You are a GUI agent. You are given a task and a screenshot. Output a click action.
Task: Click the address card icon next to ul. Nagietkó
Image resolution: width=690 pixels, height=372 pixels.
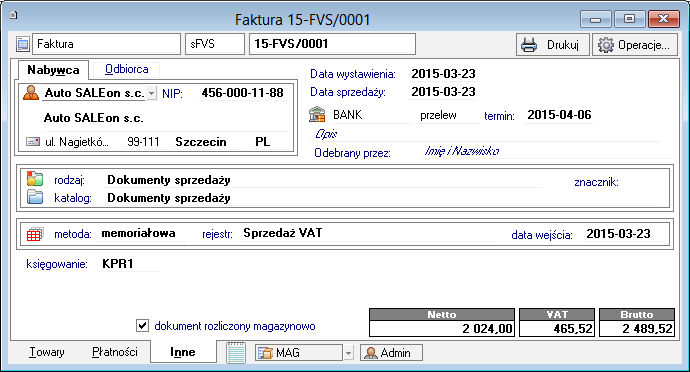coord(33,142)
